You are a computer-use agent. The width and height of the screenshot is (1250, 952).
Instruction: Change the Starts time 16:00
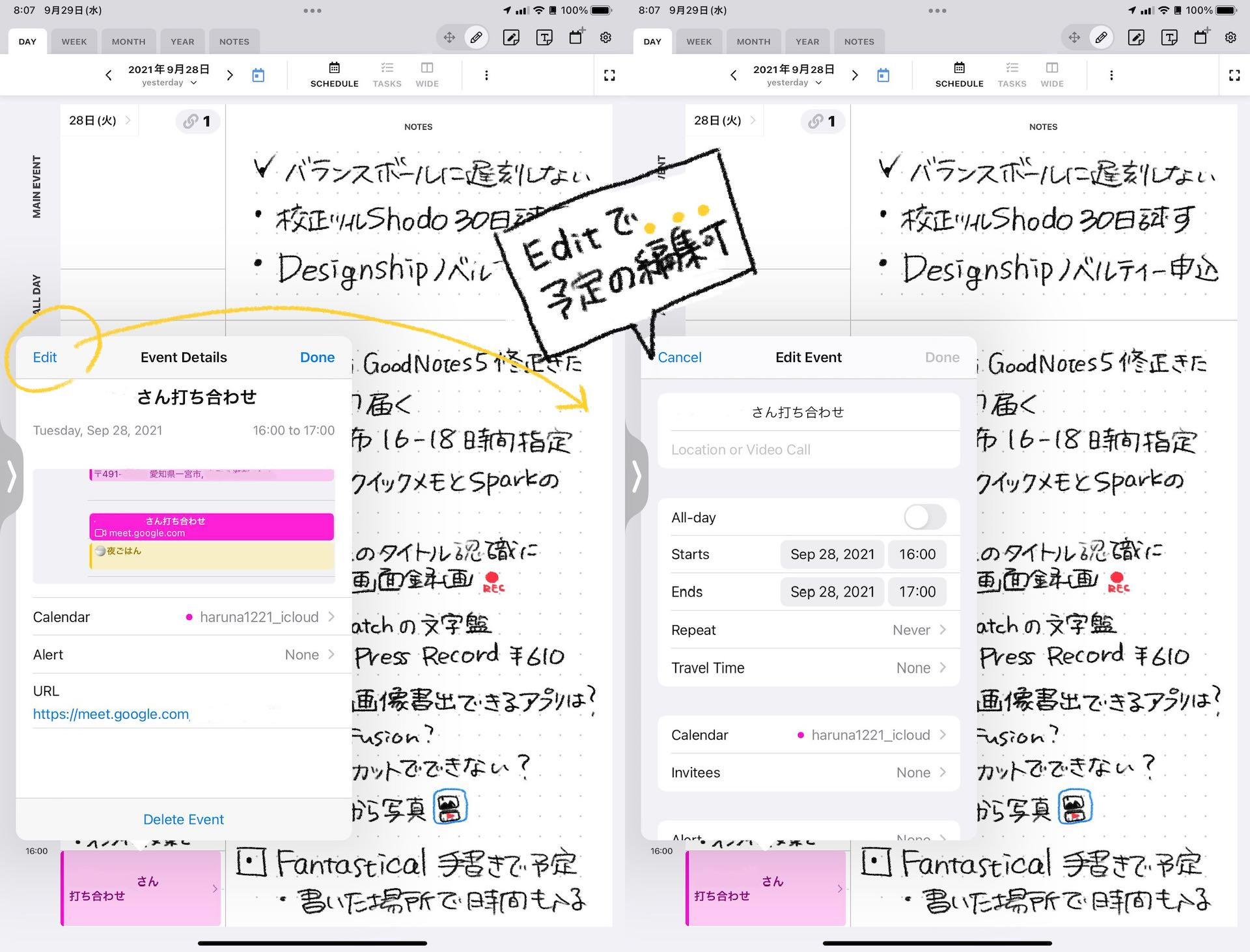[x=917, y=554]
